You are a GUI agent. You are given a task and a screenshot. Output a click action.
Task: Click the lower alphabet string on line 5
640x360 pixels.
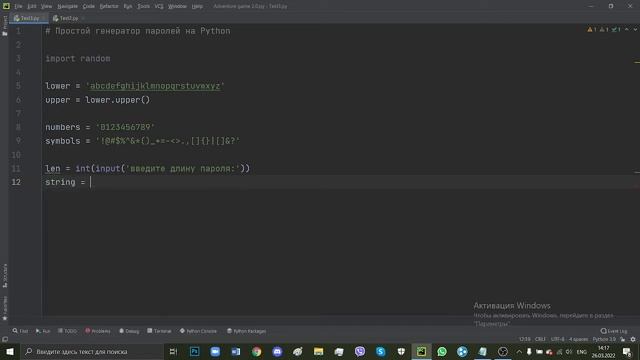point(155,86)
